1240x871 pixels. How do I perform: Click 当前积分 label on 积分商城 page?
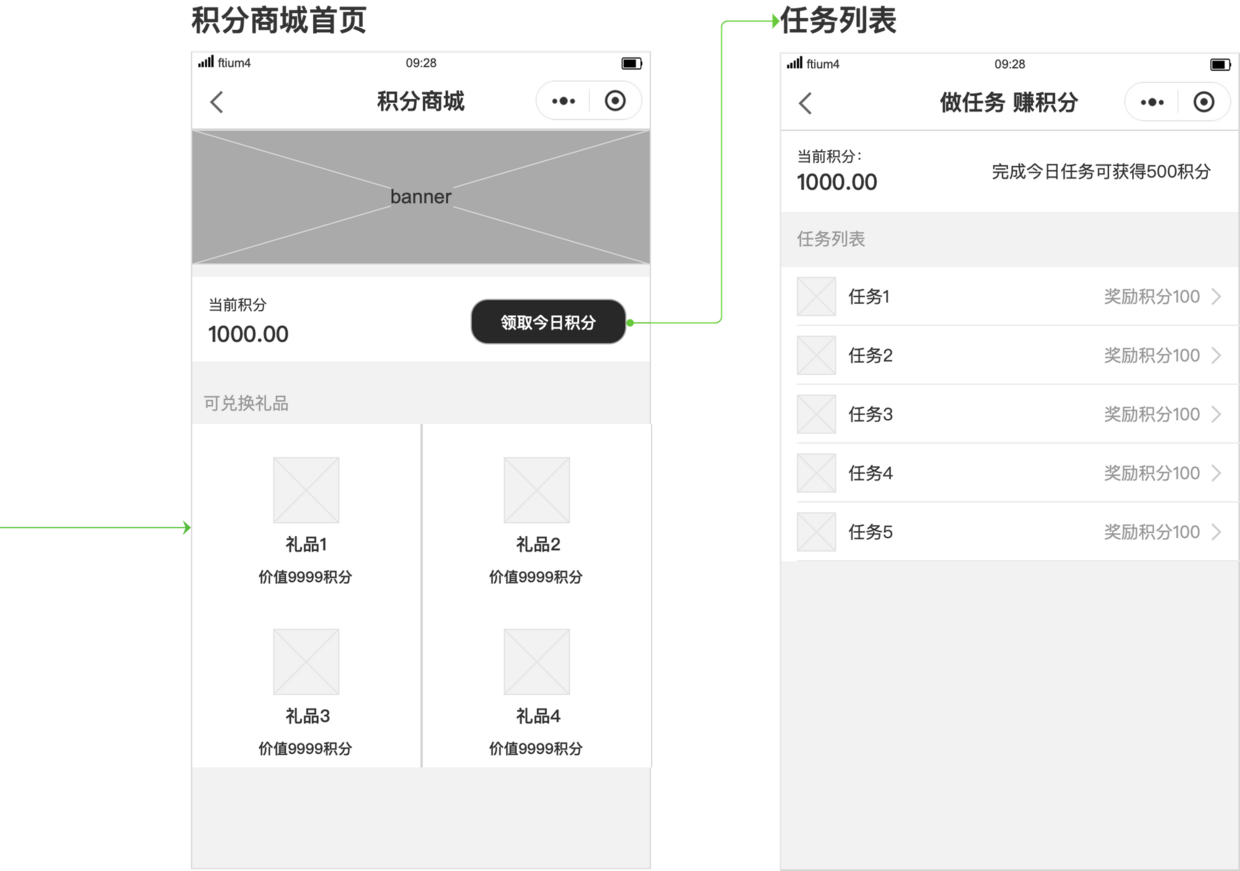pos(237,305)
